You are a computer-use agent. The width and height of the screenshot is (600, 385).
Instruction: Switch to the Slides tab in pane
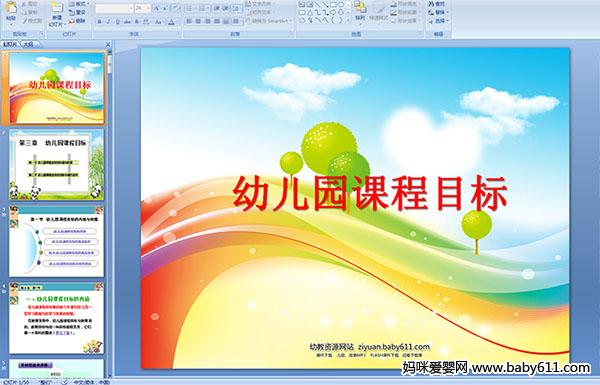click(10, 44)
